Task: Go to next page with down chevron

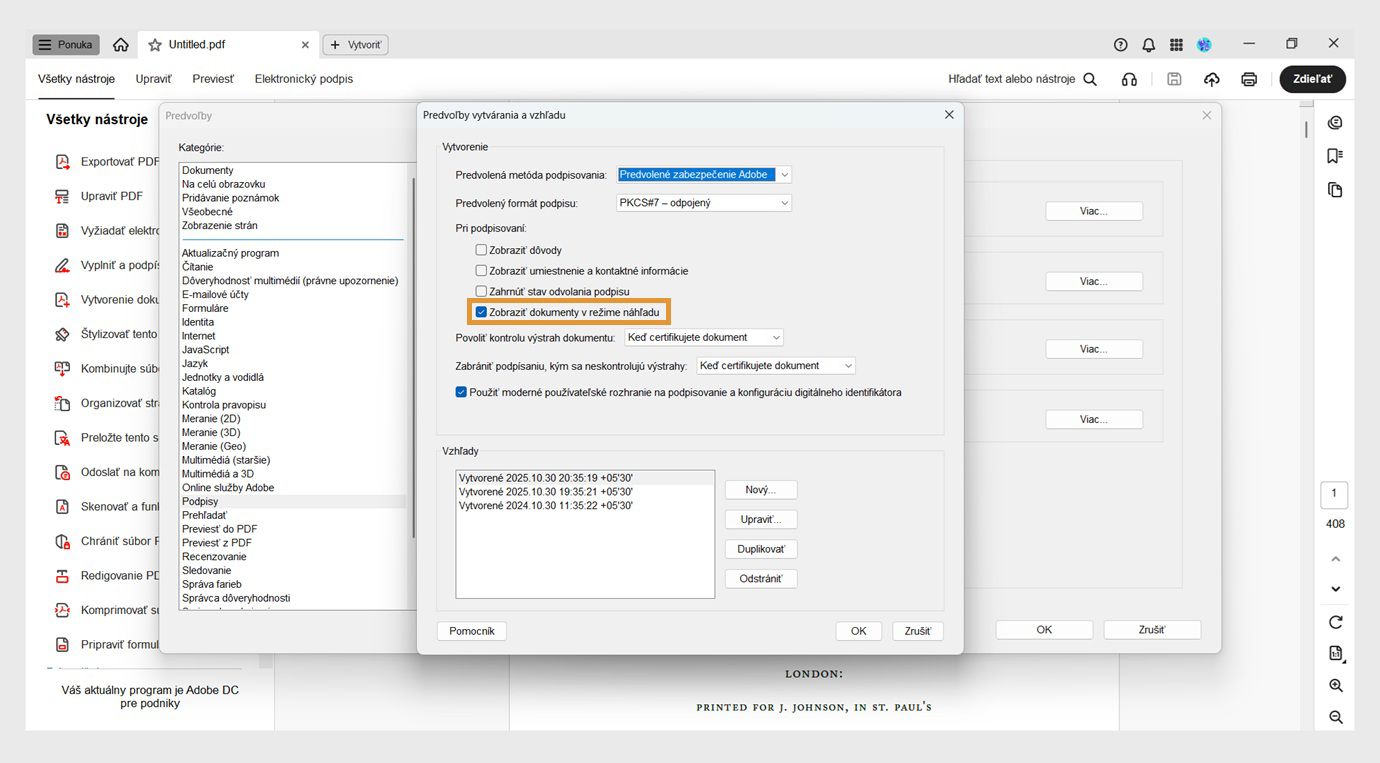Action: pyautogui.click(x=1335, y=589)
